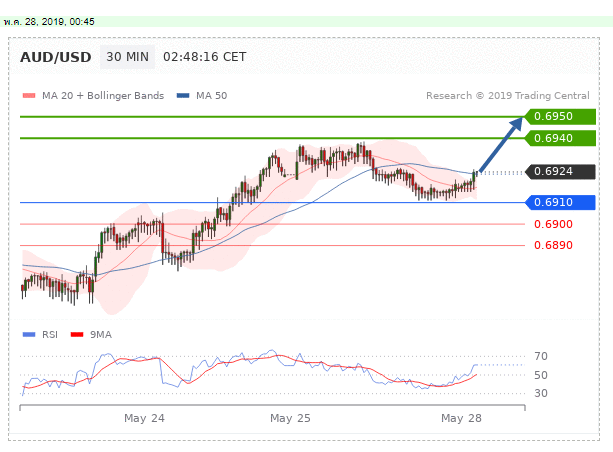Click the RSI 70 axis label
This screenshot has width=613, height=452.
541,356
